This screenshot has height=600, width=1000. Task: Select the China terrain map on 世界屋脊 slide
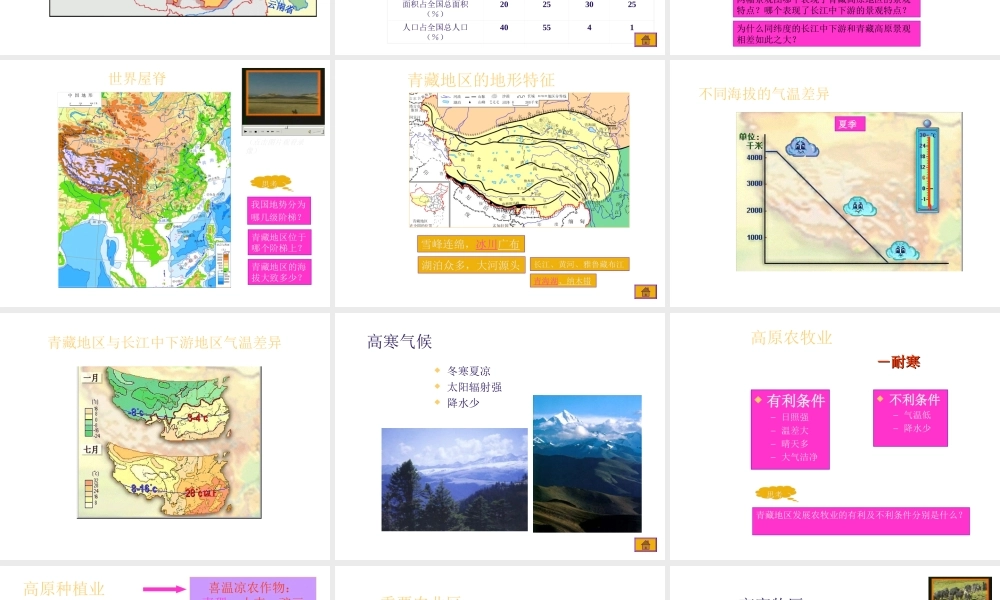click(x=144, y=189)
